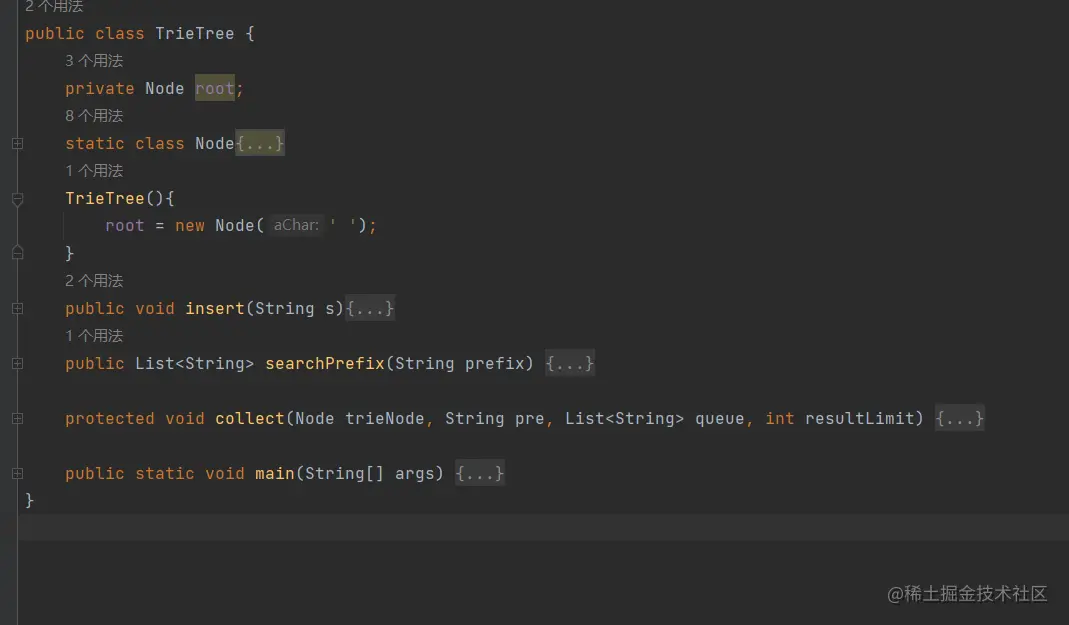This screenshot has width=1069, height=625.
Task: Click the highlighted root field name
Action: coord(215,88)
